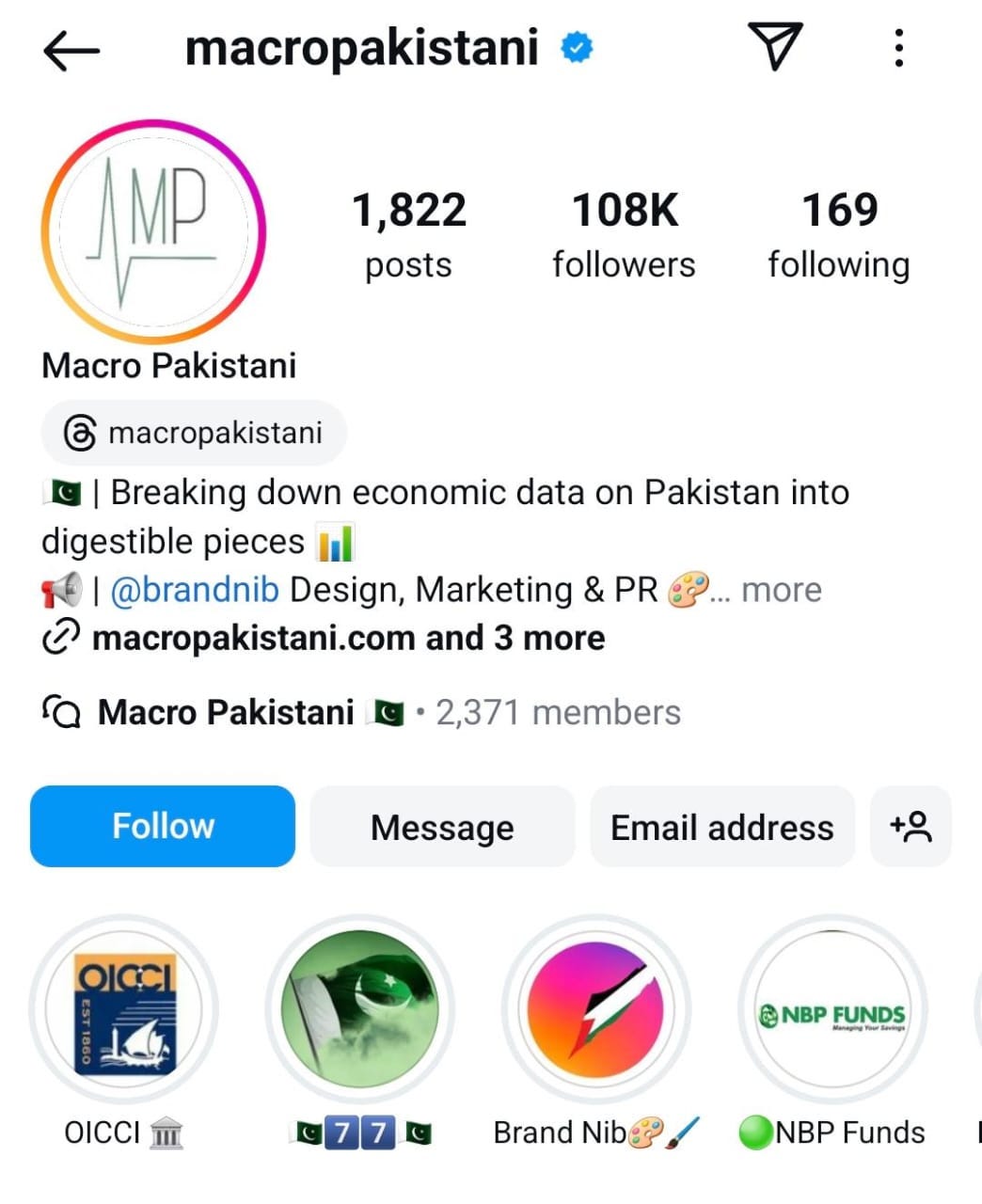Screen dimensions: 982x1204
Task: Expand the bio with 'more'
Action: (x=781, y=590)
